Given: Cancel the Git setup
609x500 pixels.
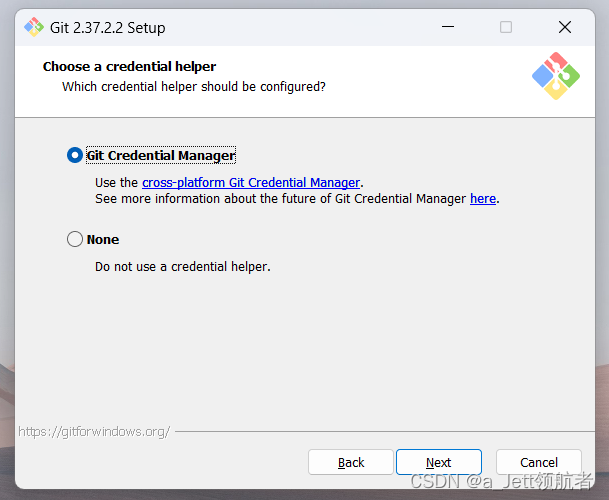Looking at the screenshot, I should tap(539, 462).
